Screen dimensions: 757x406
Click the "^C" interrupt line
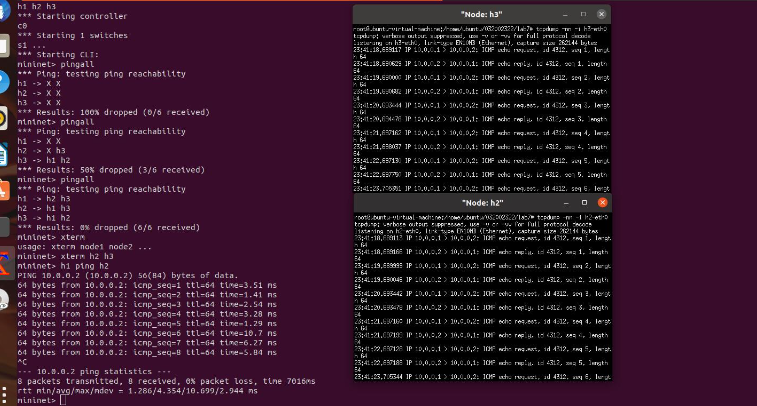(22, 362)
